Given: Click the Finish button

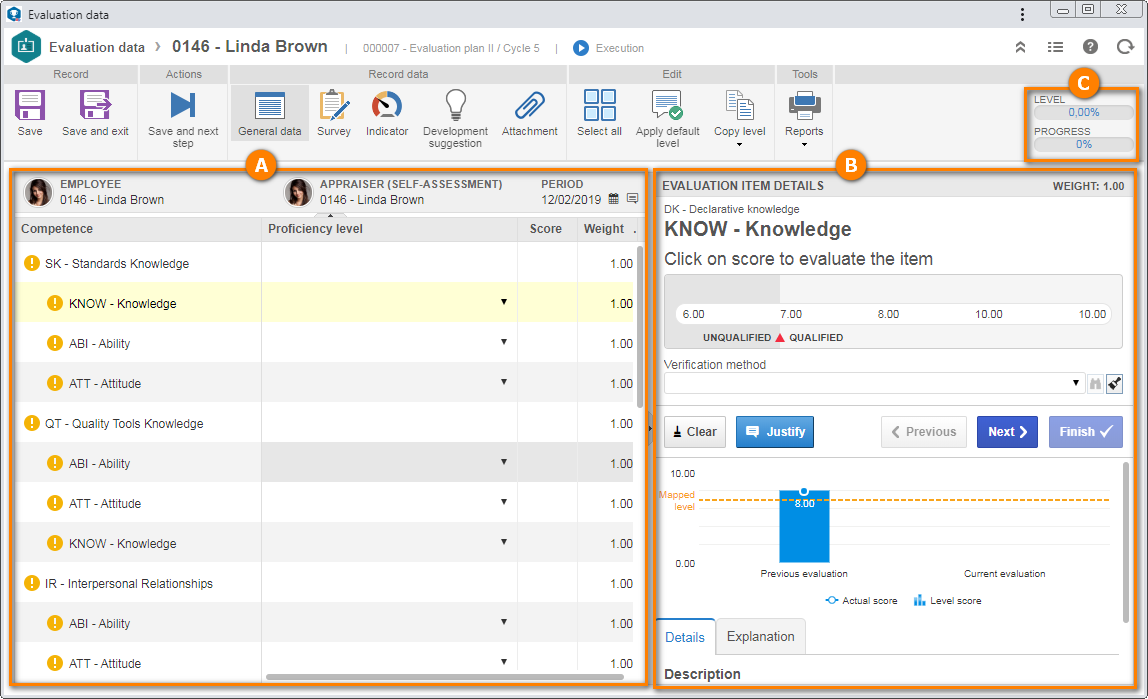Looking at the screenshot, I should [1086, 432].
